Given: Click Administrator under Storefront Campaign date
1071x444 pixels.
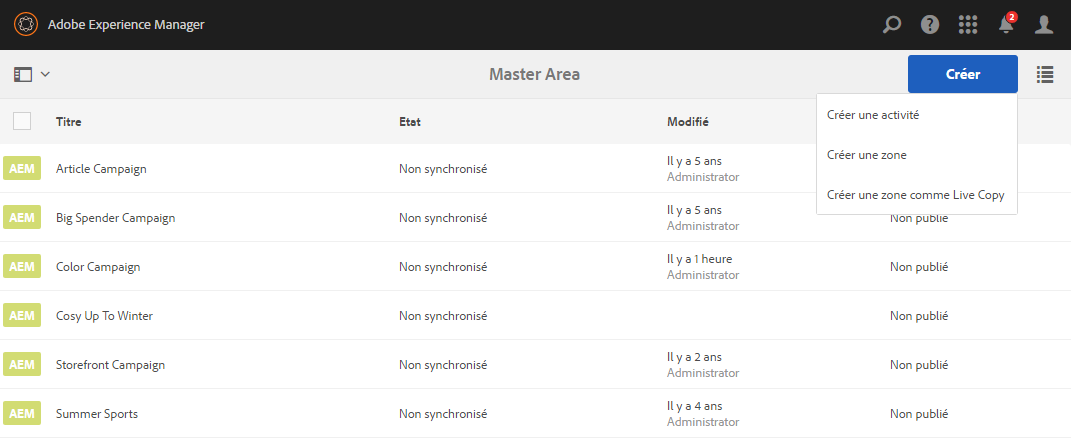Looking at the screenshot, I should pos(703,373).
